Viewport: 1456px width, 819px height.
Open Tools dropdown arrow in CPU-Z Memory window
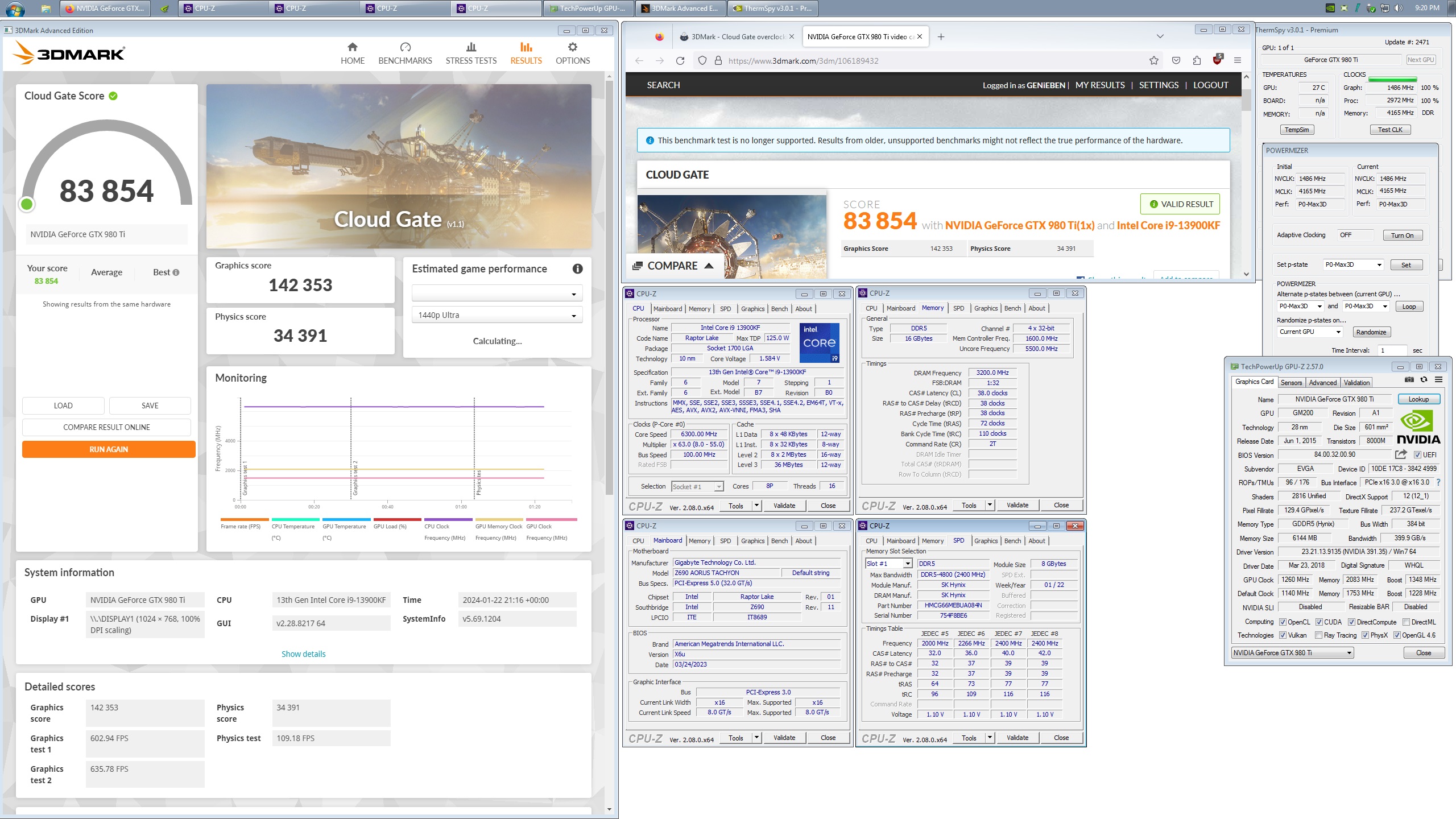tap(990, 505)
